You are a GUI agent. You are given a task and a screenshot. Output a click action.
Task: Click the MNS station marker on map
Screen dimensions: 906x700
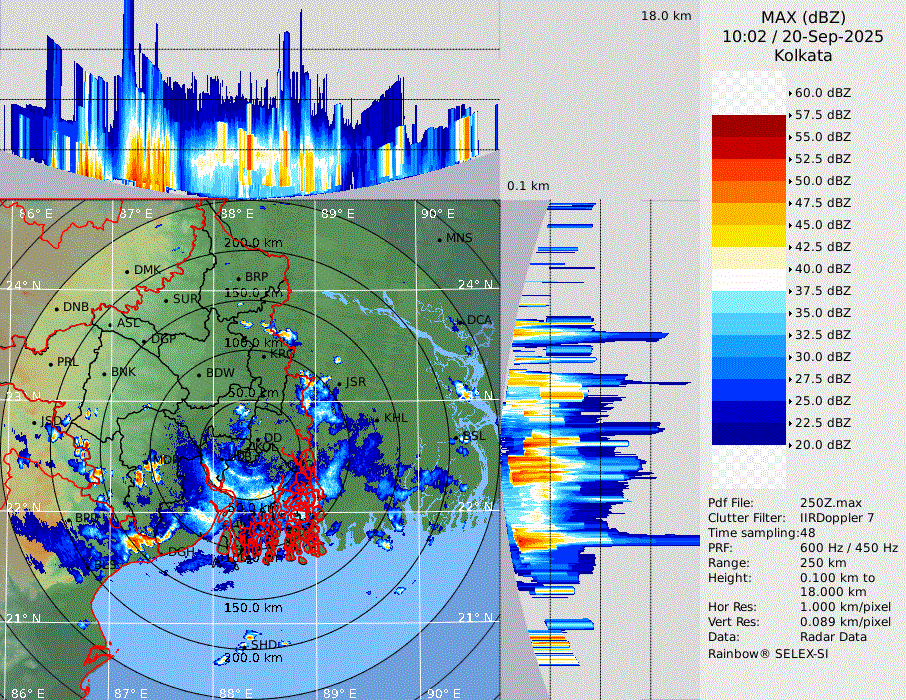point(440,239)
